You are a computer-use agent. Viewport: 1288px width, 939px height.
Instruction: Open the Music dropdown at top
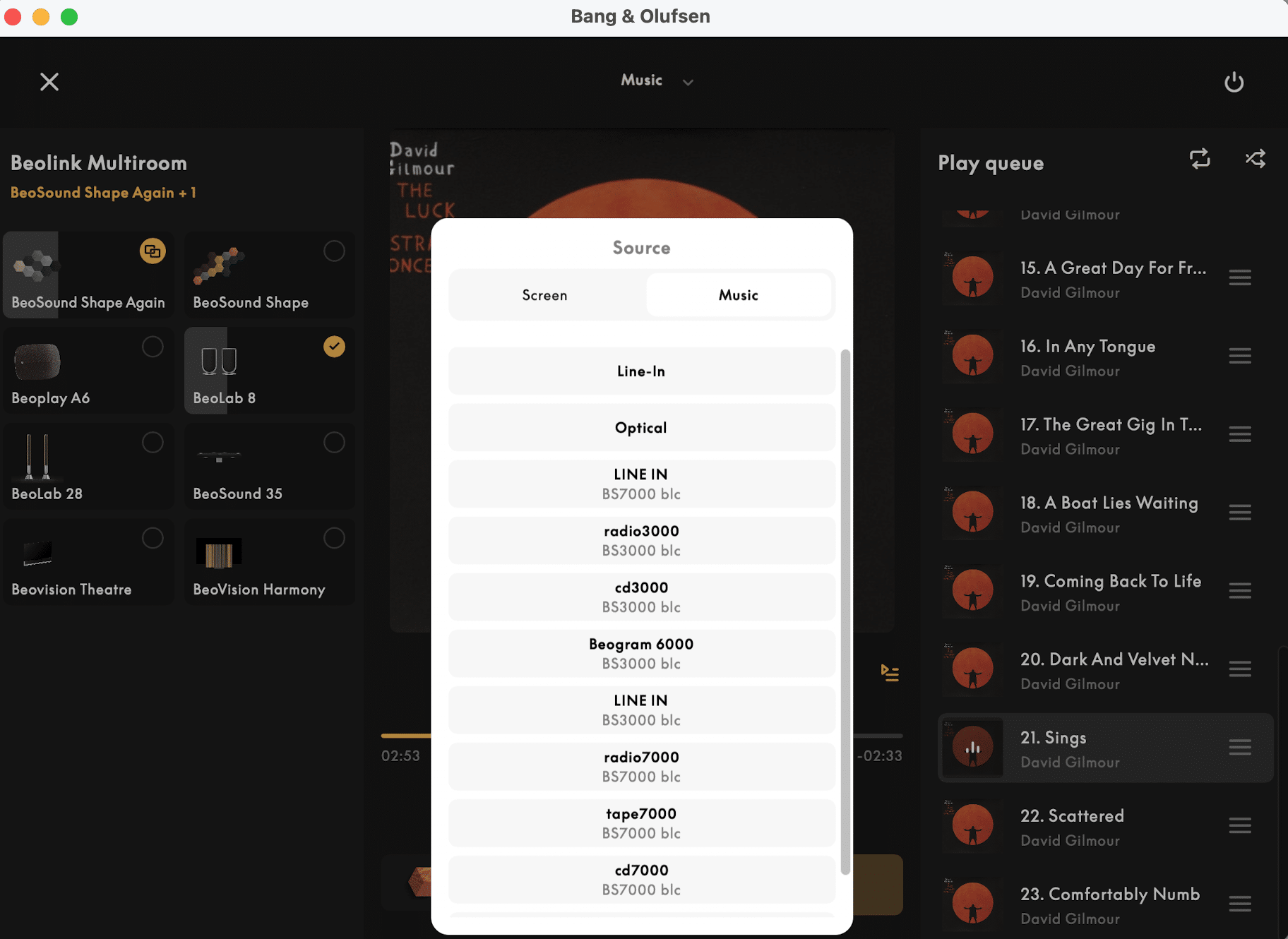(x=656, y=80)
